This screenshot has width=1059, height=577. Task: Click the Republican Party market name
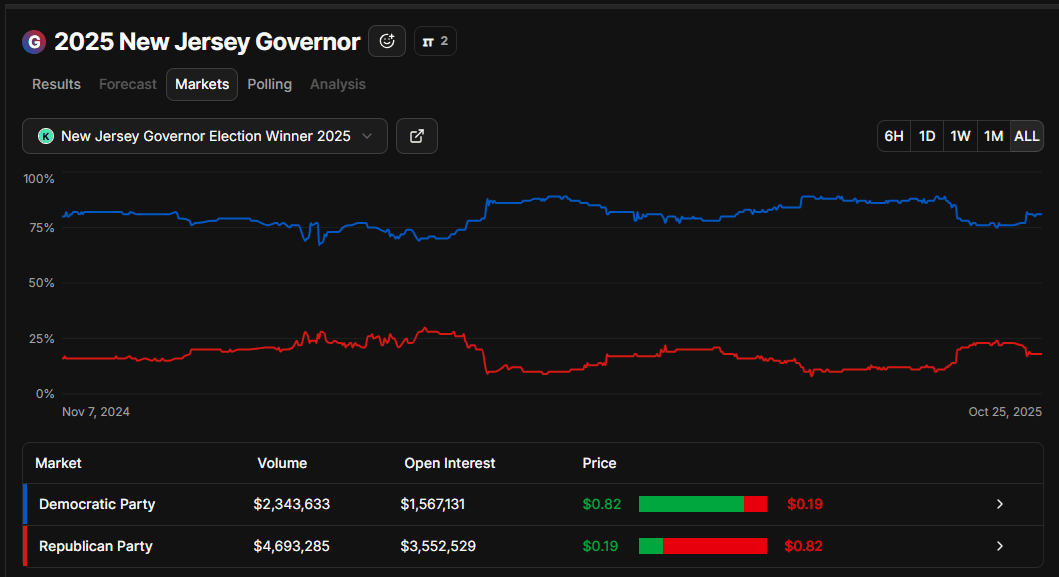[x=96, y=546]
